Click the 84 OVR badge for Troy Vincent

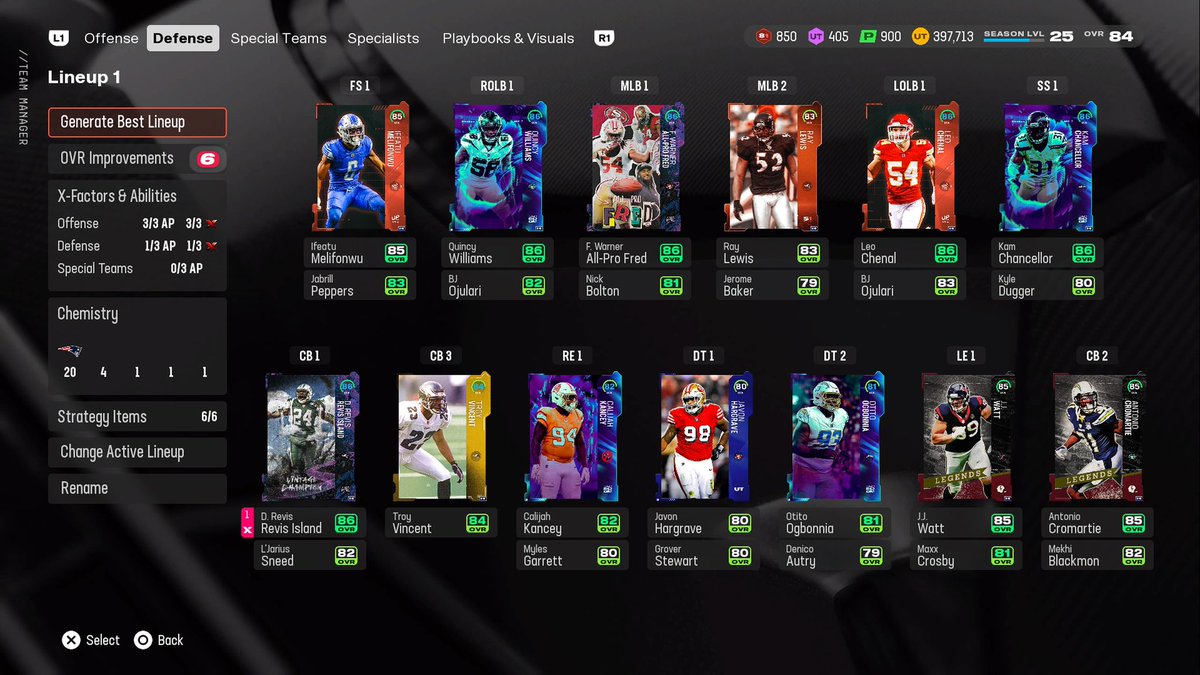pyautogui.click(x=478, y=522)
